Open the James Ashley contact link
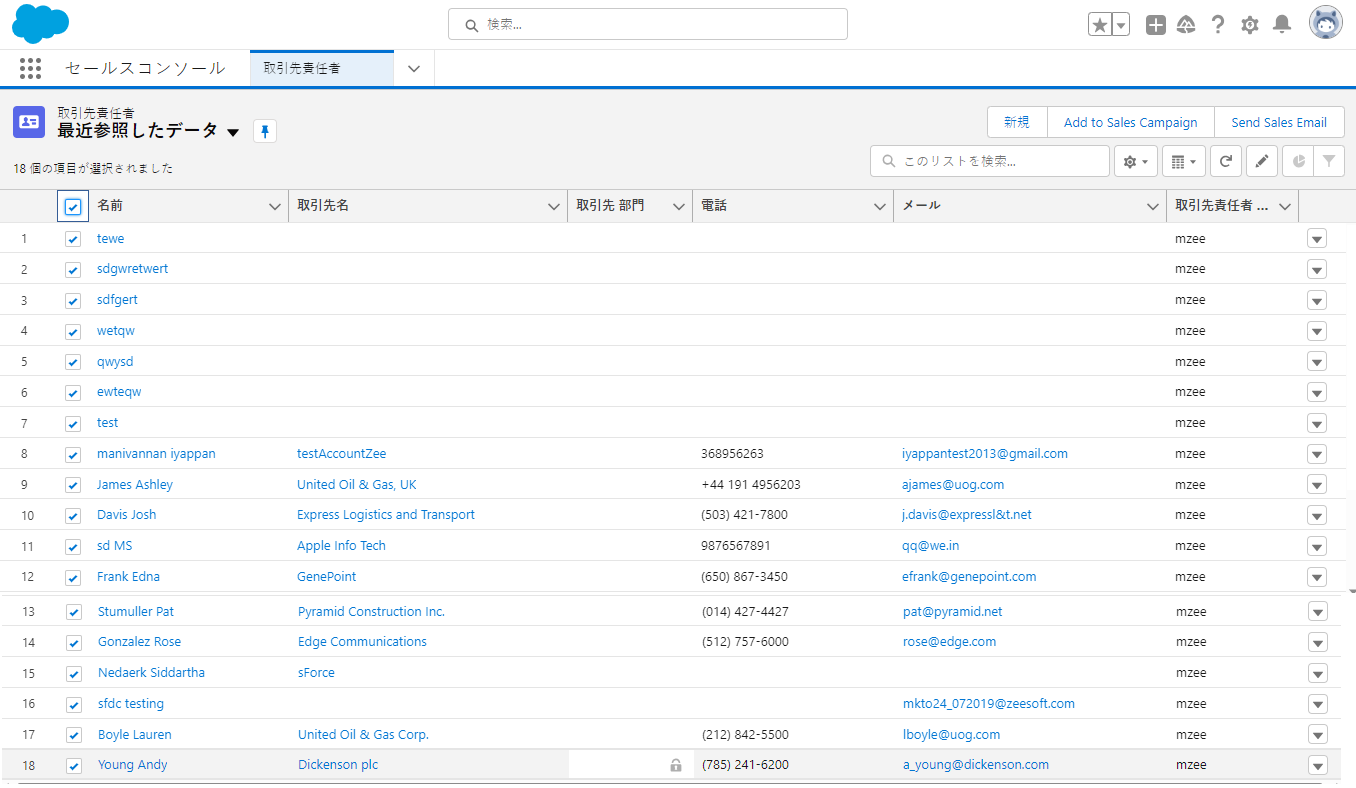Screen dimensions: 1356x788 point(135,485)
